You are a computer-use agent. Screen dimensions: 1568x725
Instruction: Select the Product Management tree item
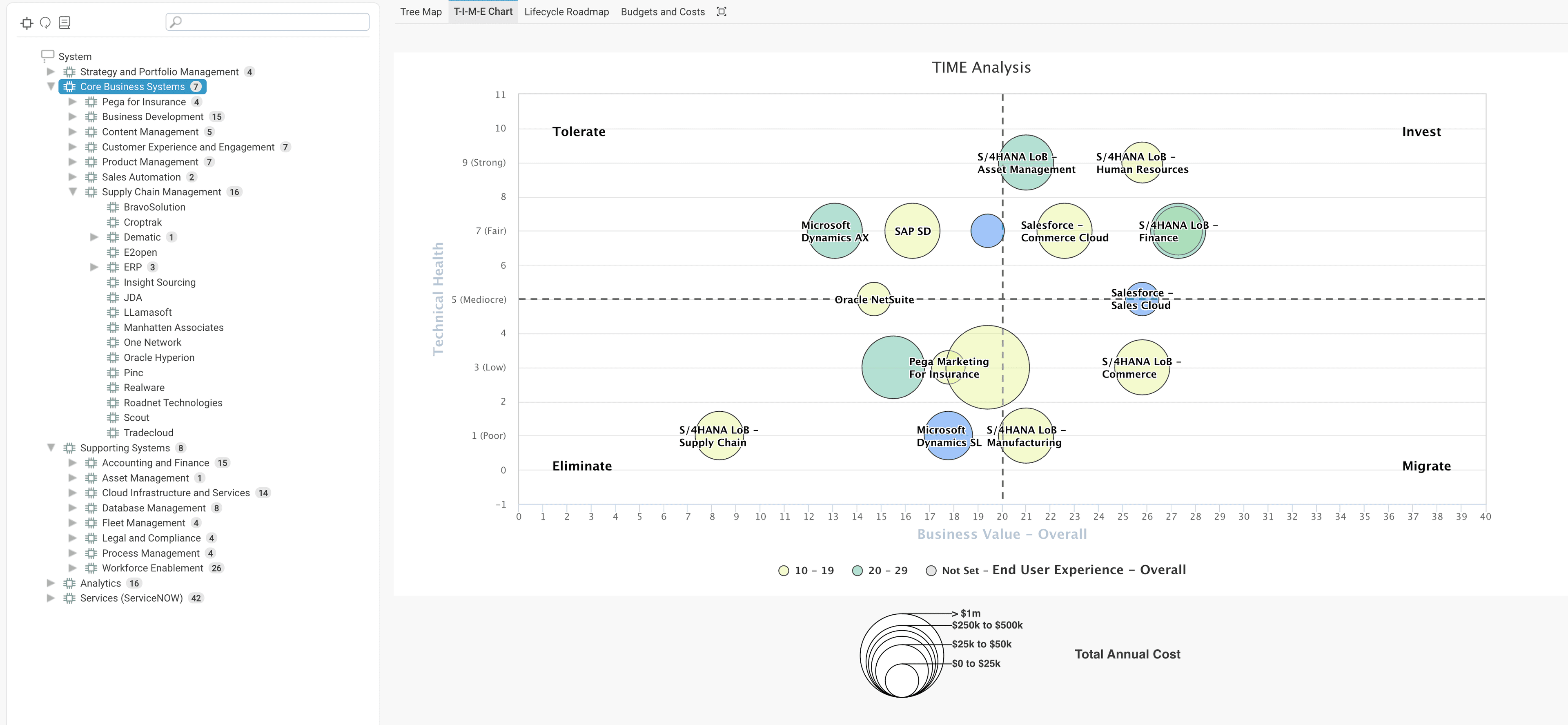point(150,162)
